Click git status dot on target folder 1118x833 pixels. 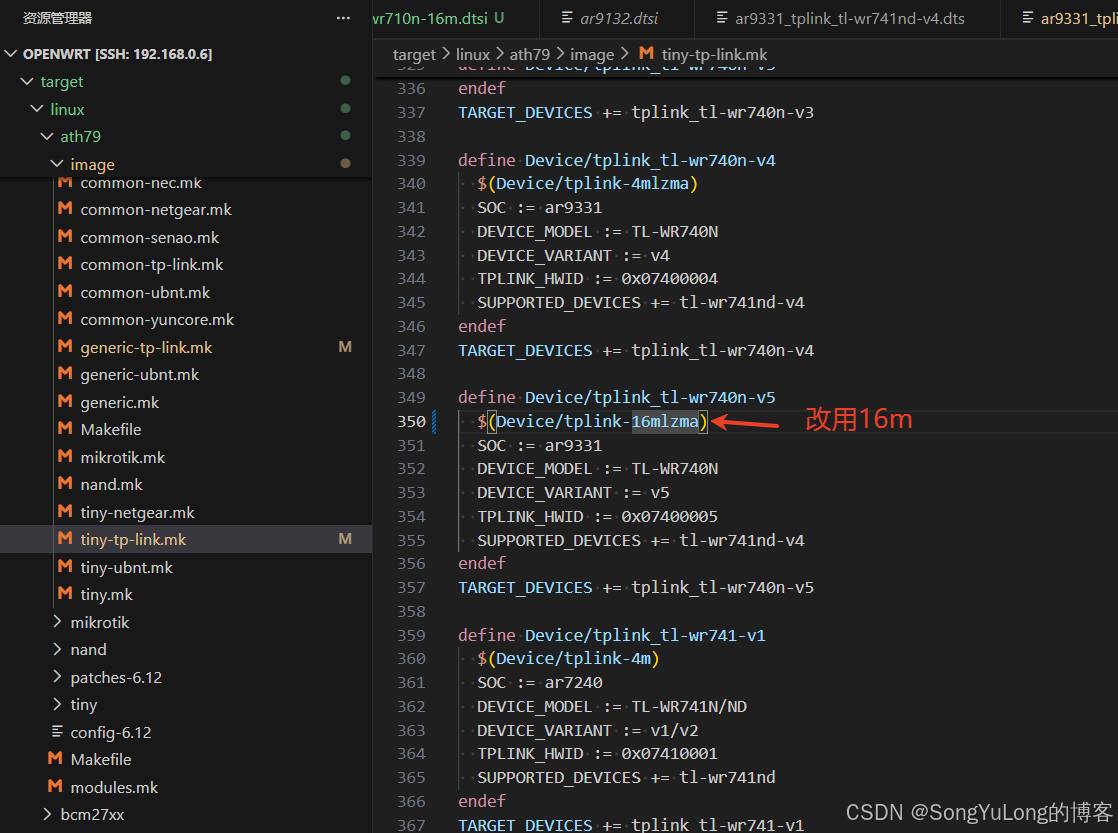pos(346,81)
